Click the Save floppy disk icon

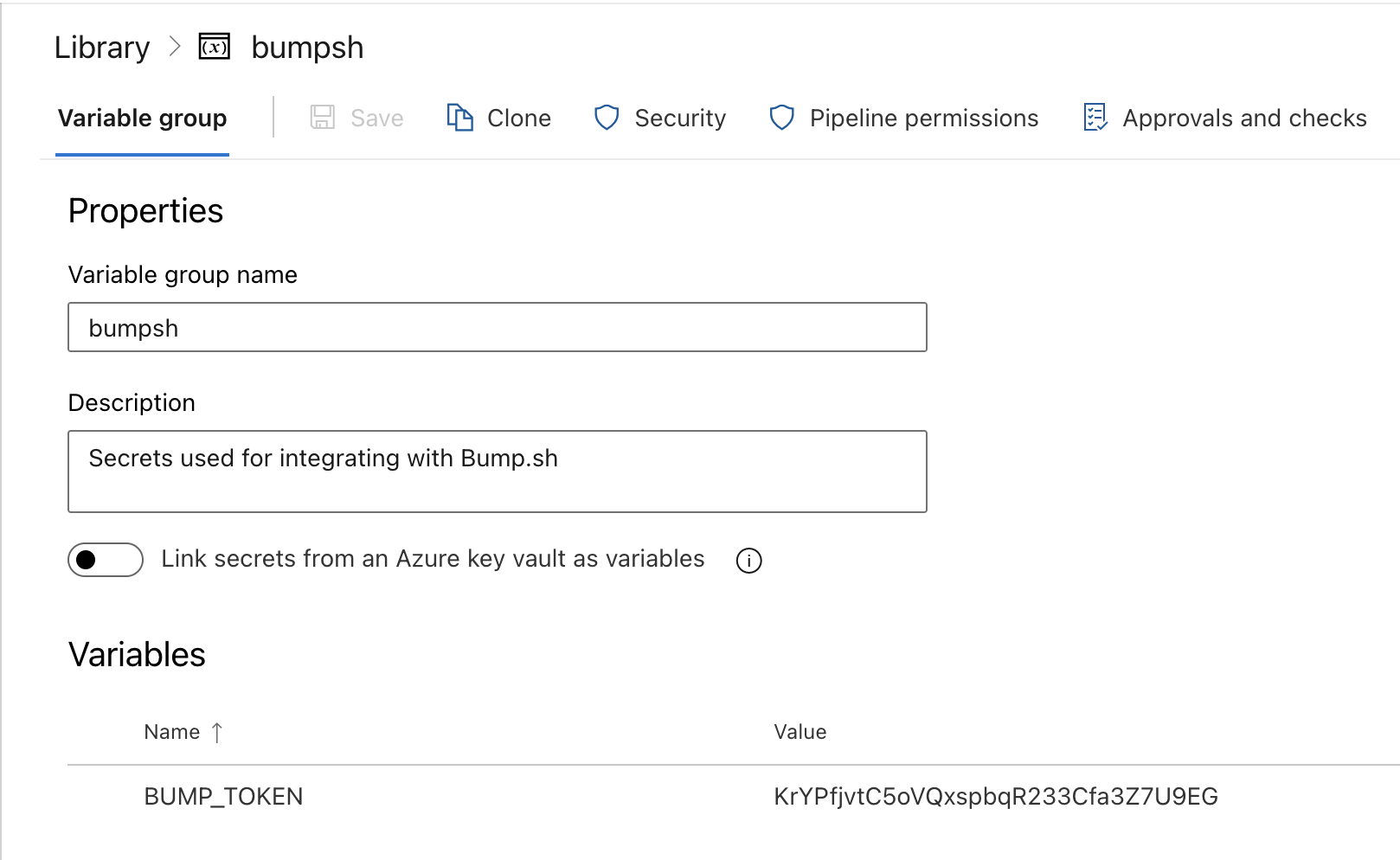click(x=323, y=118)
